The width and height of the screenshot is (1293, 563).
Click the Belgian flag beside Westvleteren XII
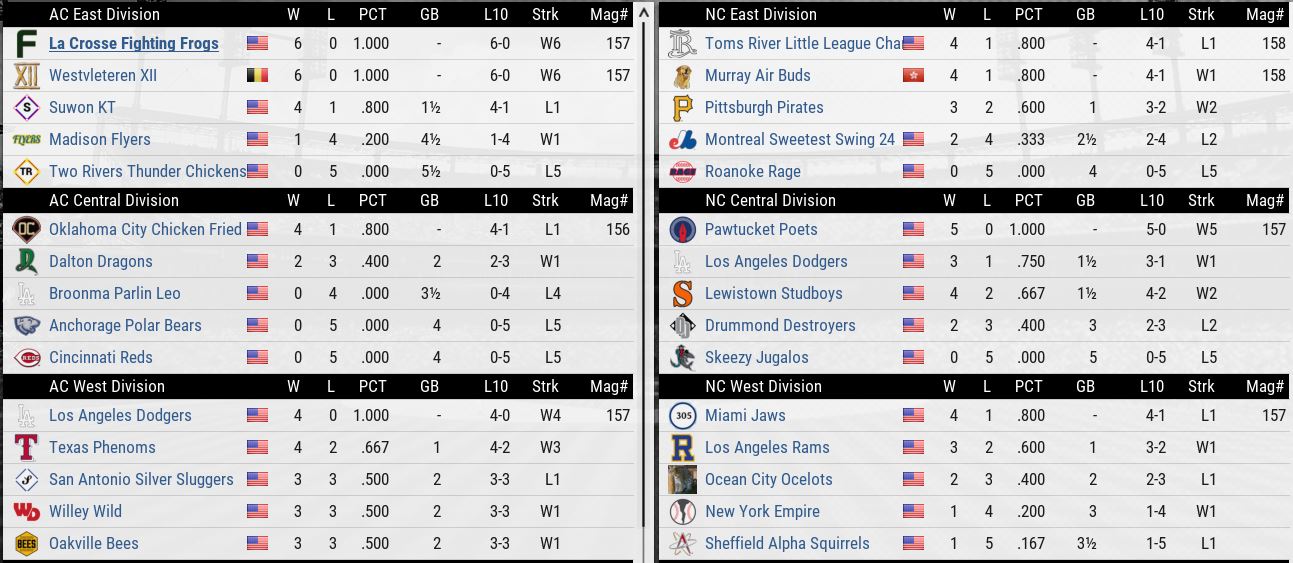pyautogui.click(x=257, y=75)
